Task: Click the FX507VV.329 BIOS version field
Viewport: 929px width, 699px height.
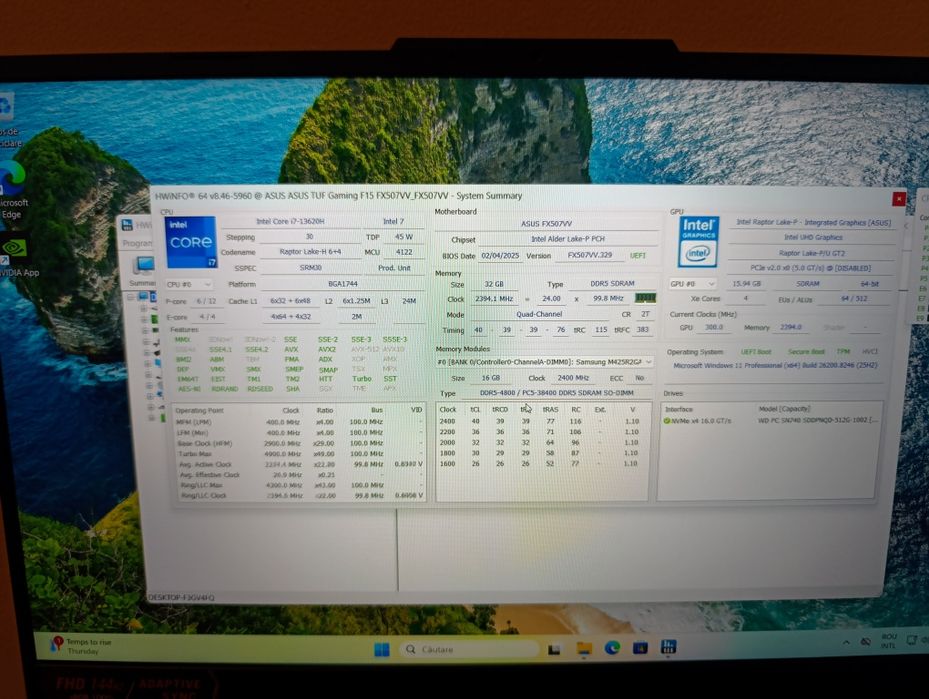Action: [x=589, y=255]
